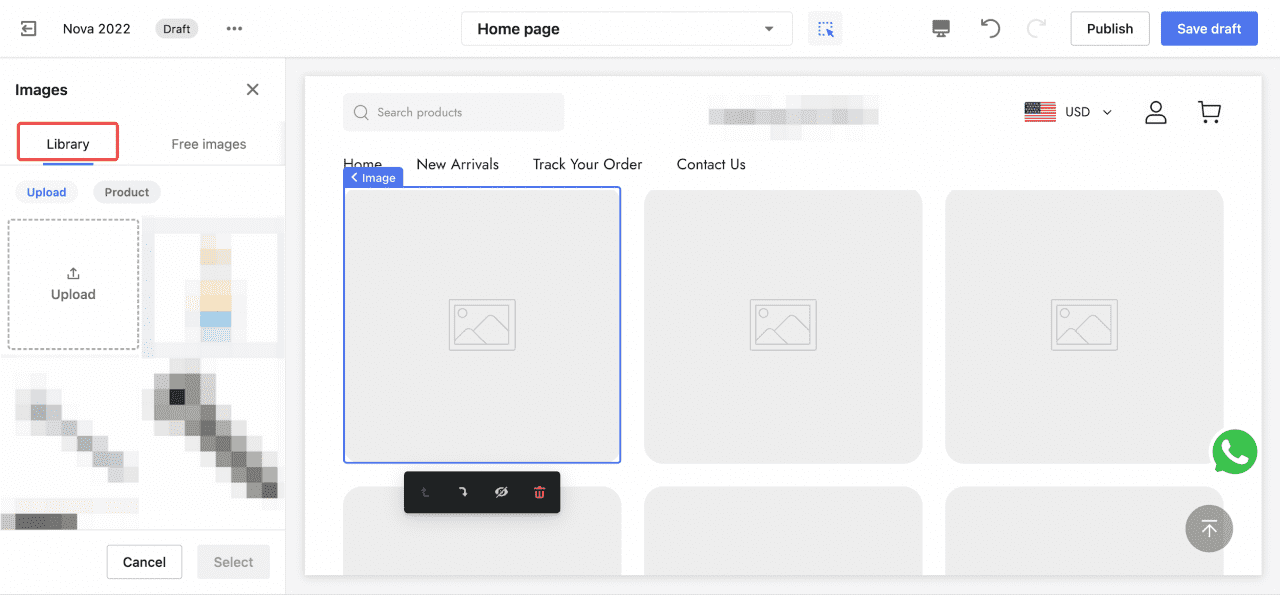Click the Draft status badge
1280x595 pixels.
177,29
